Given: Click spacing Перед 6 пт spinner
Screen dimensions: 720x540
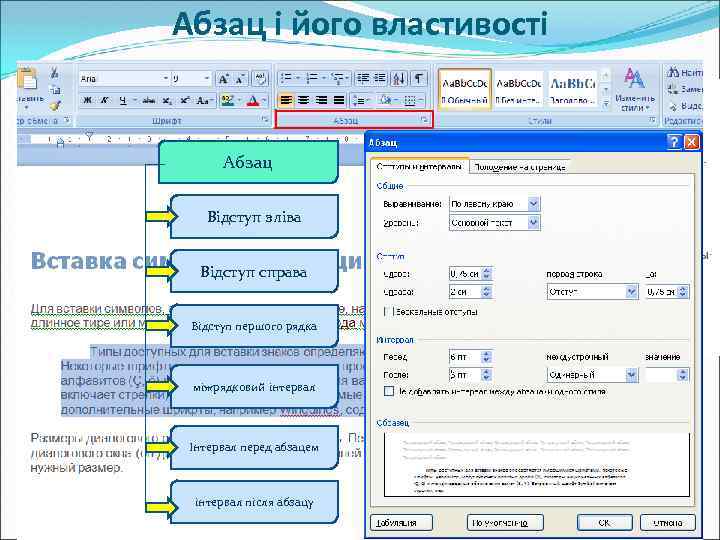Looking at the screenshot, I should (x=487, y=357).
